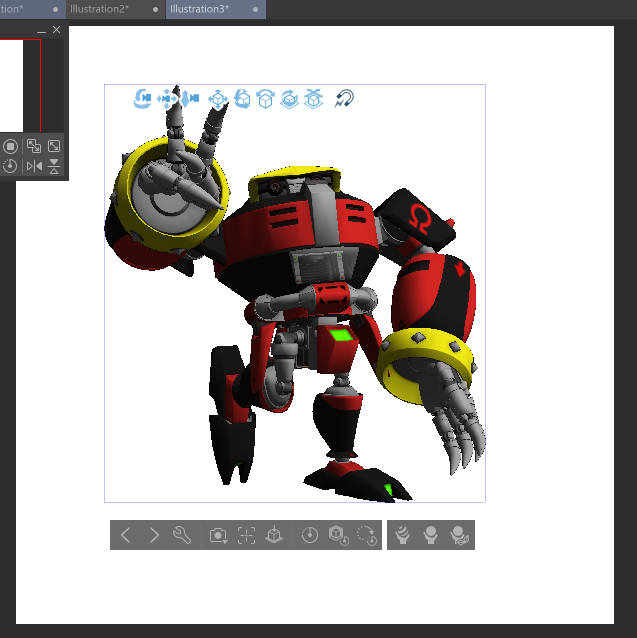
Task: Select the free rotate 3D object icon
Action: pos(242,99)
